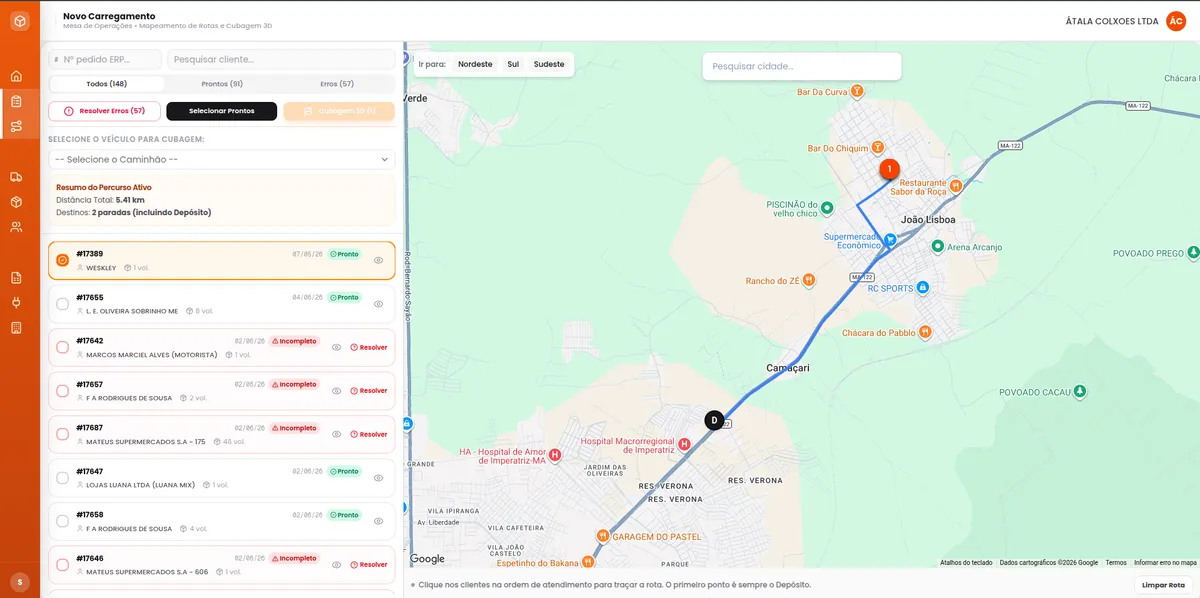Screen dimensions: 1200x598
Task: Switch to Prontos (91) tab
Action: tap(222, 84)
